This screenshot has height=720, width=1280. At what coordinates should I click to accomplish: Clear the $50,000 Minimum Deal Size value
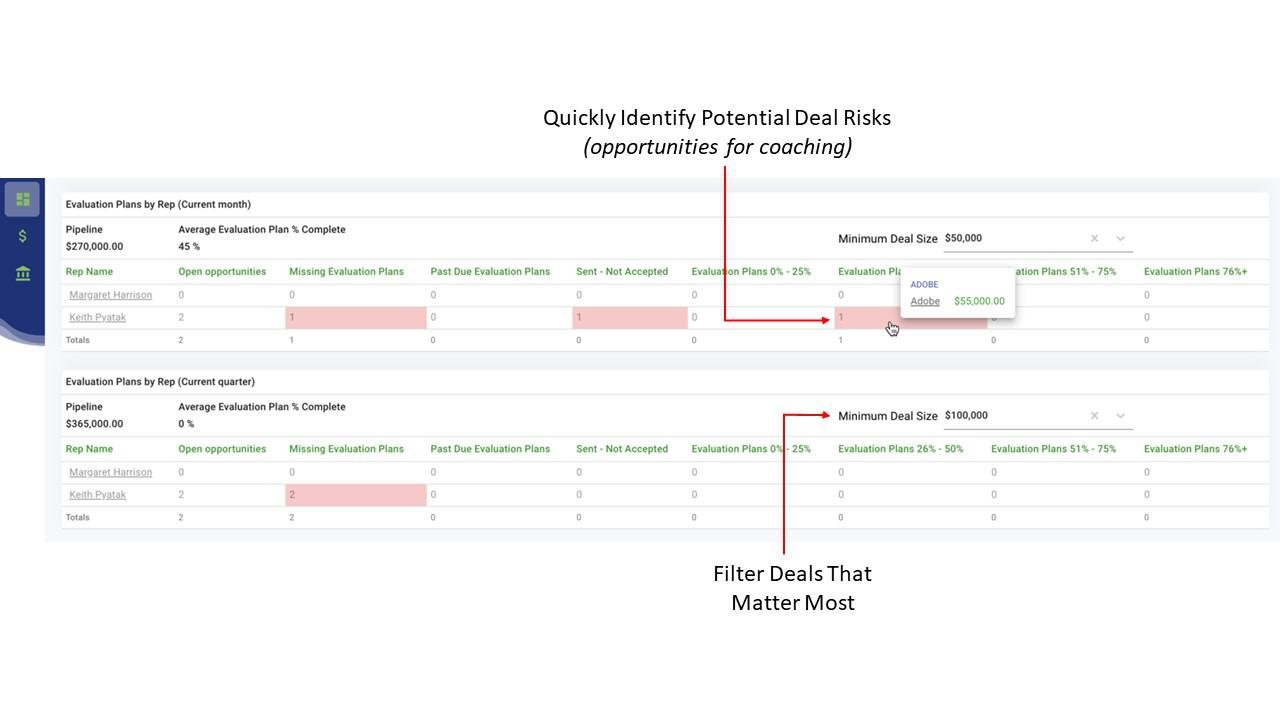1094,239
